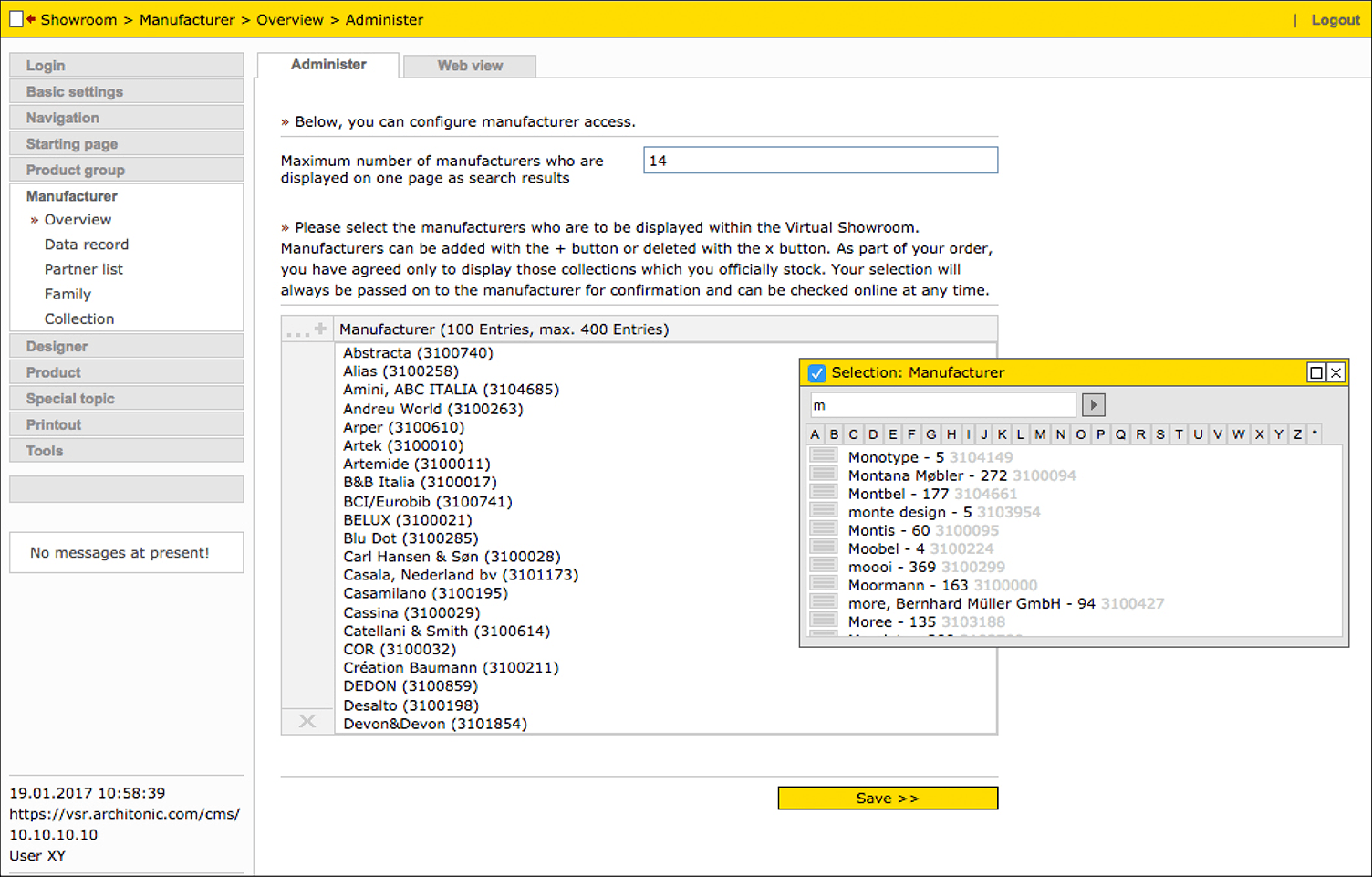
Task: Click Overview in the breadcrumb
Action: pyautogui.click(x=289, y=19)
